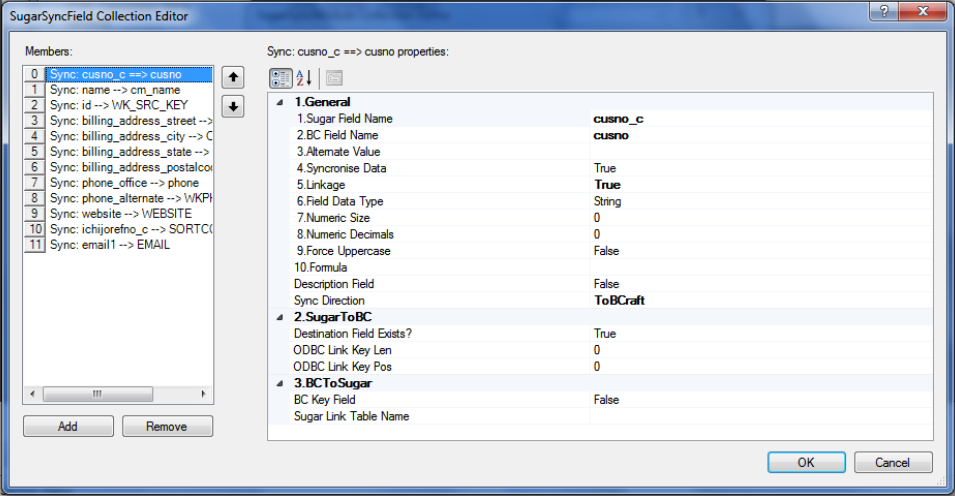Click the 6.Field Data Type label
Image resolution: width=955 pixels, height=496 pixels.
[x=340, y=201]
